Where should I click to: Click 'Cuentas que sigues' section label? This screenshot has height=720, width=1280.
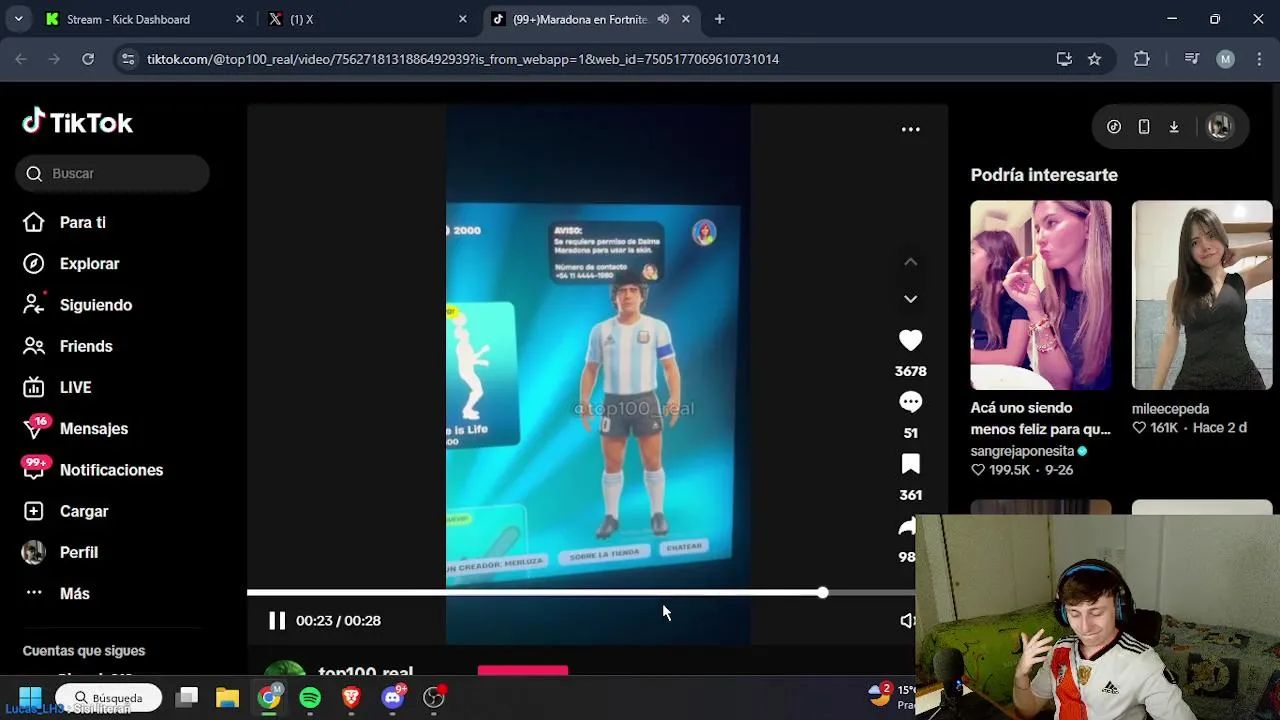(x=84, y=650)
